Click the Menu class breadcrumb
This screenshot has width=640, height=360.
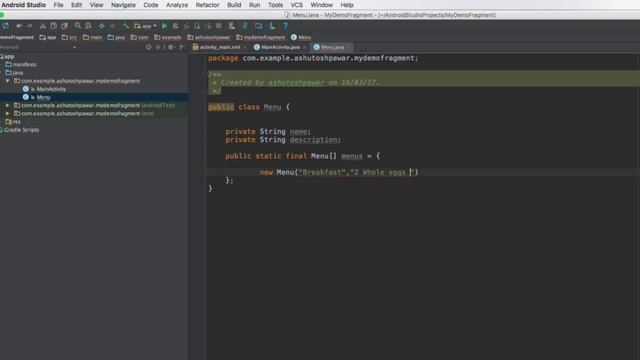(301, 37)
